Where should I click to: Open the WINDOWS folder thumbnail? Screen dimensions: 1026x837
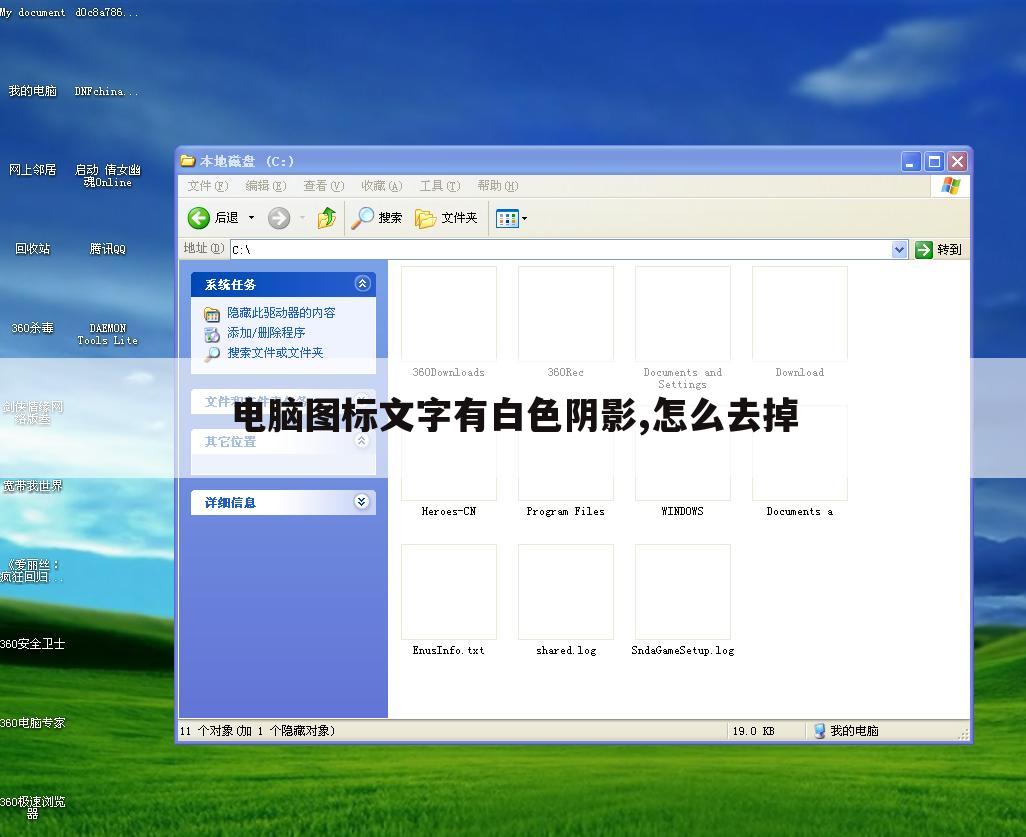[x=682, y=452]
